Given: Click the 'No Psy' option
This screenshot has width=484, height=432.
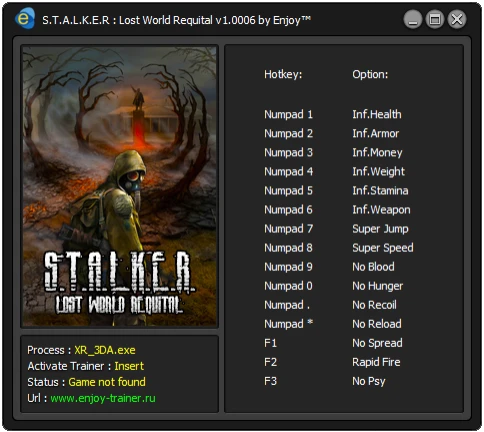Looking at the screenshot, I should point(369,381).
